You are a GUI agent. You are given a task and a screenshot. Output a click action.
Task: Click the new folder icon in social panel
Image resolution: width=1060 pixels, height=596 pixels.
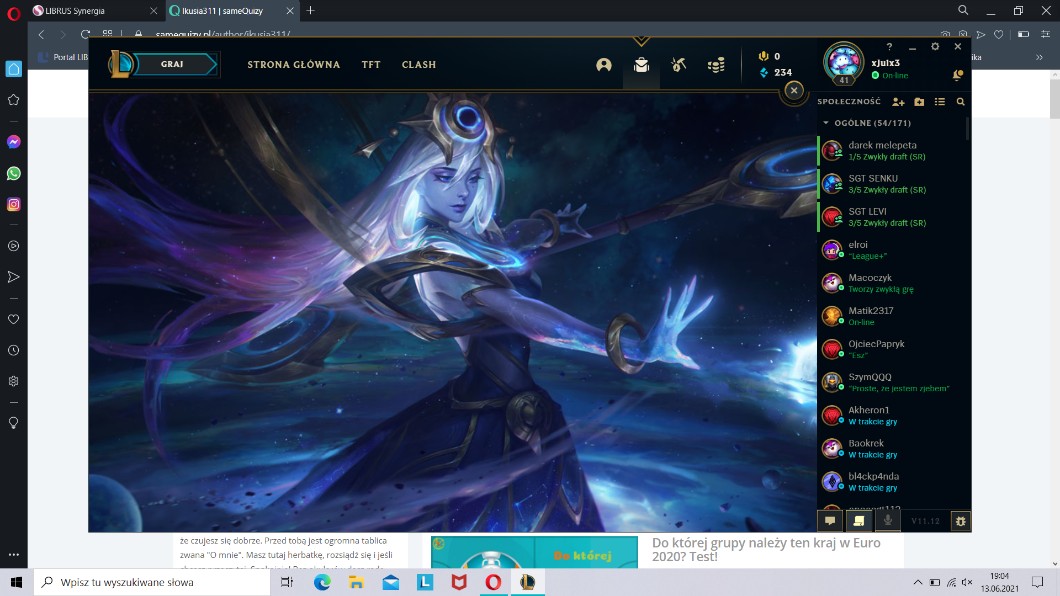pos(919,102)
